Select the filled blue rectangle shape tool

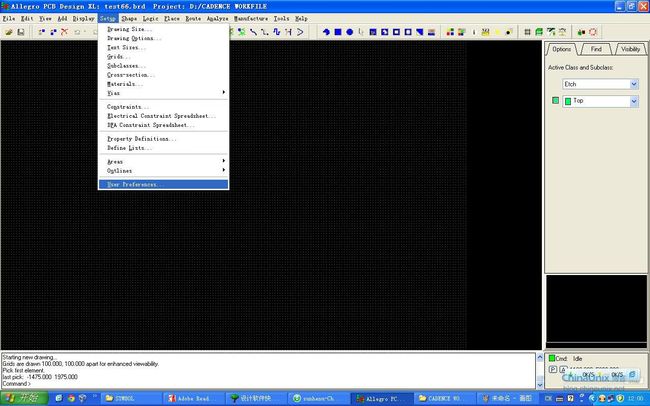(x=338, y=32)
